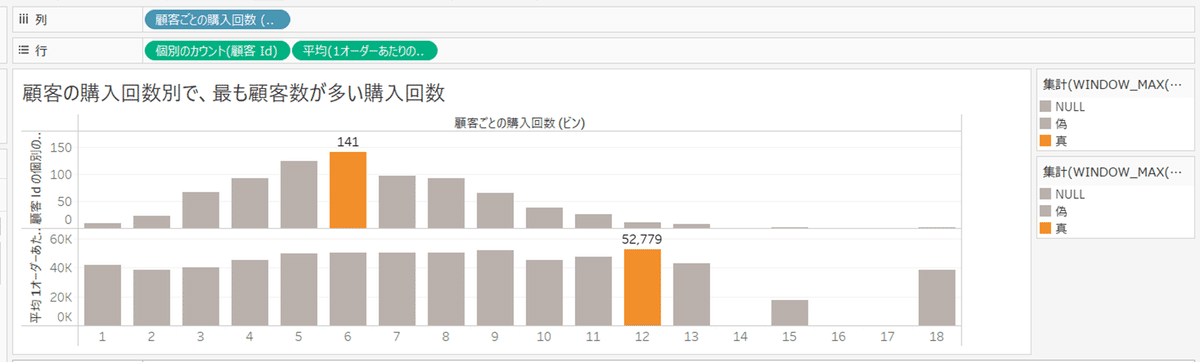The width and height of the screenshot is (1200, 362).
Task: Select bar for bin 18 in lower chart
Action: point(937,297)
